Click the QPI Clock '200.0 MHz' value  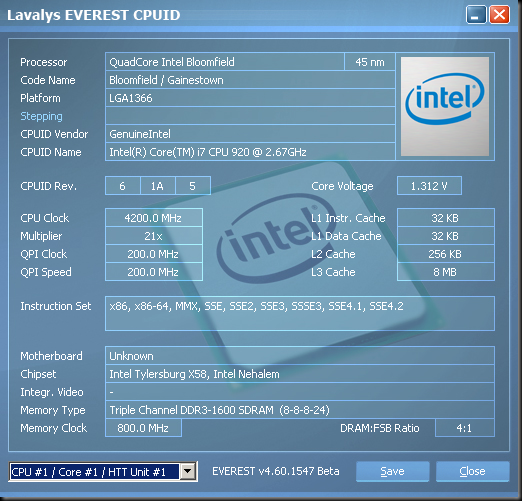tap(154, 254)
